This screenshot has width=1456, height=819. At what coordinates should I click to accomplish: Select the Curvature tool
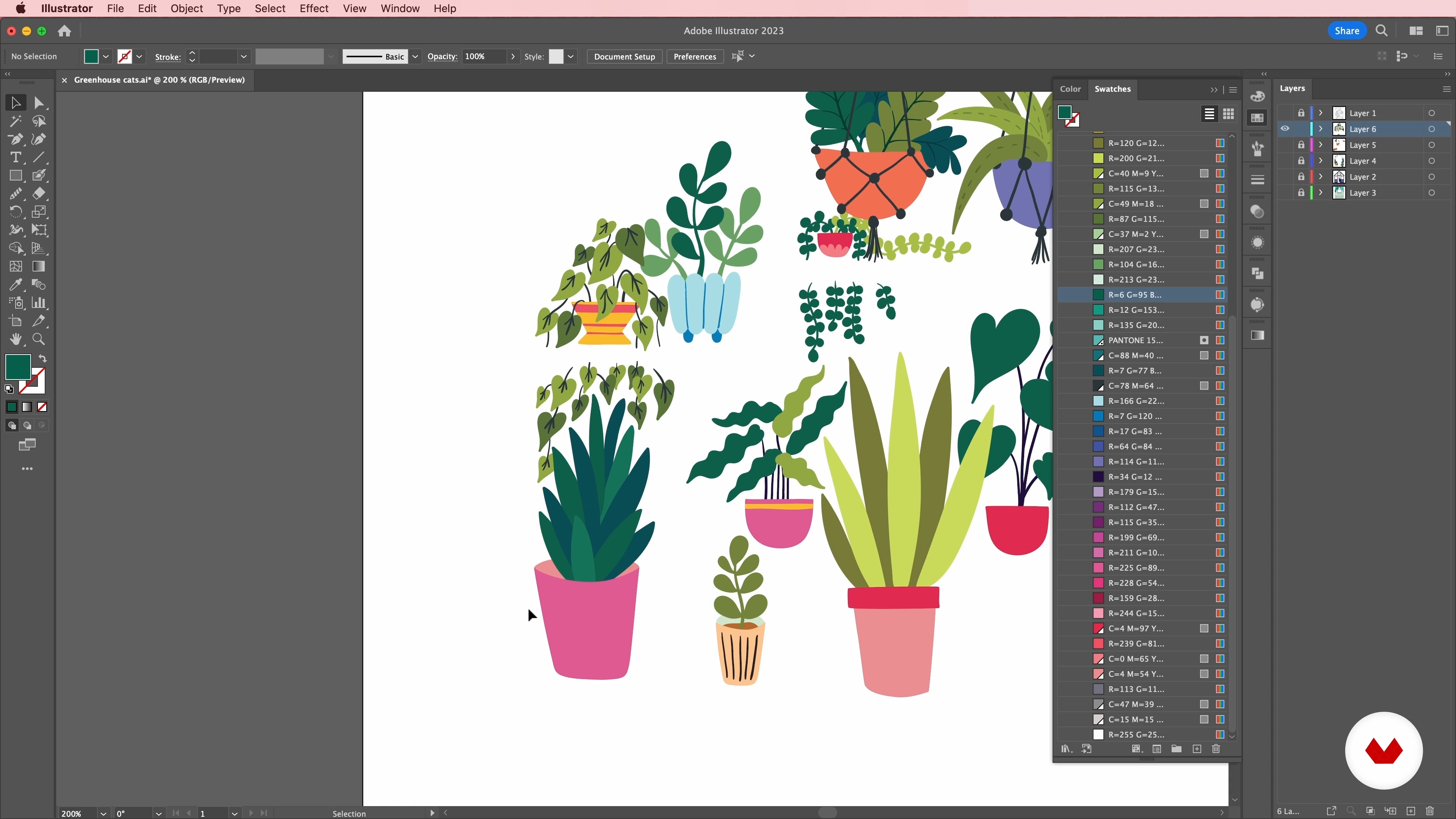pos(38,139)
